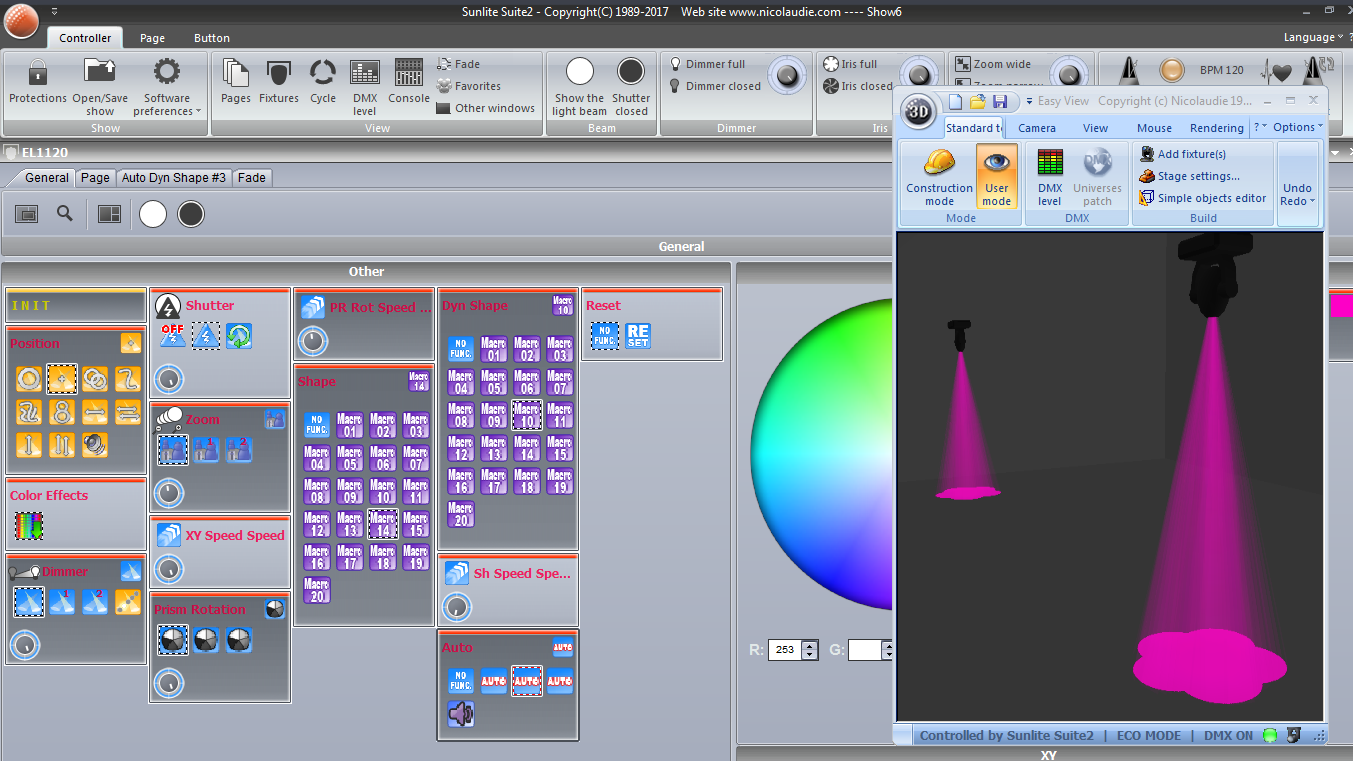1353x761 pixels.
Task: Select Macro 20 in the Shape panel
Action: point(316,590)
